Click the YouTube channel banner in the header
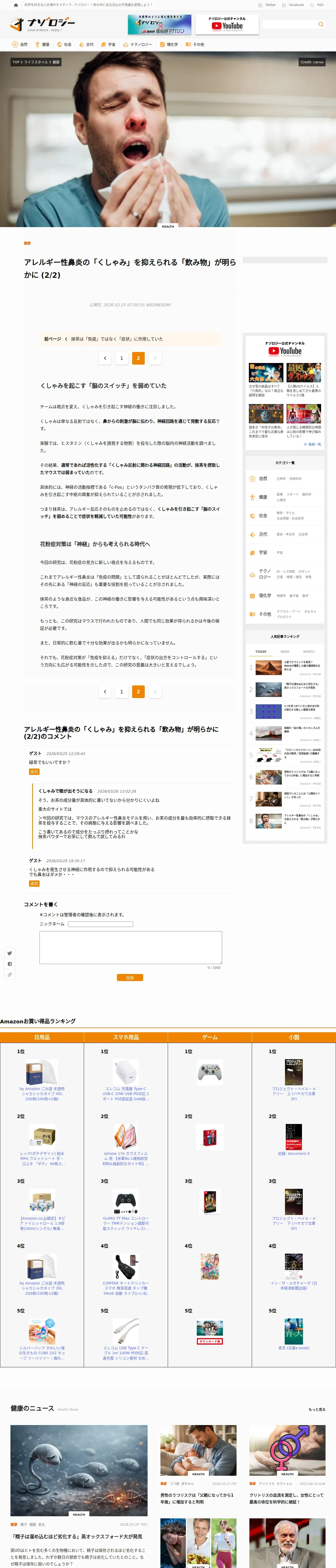The height and width of the screenshot is (1568, 336). click(227, 24)
